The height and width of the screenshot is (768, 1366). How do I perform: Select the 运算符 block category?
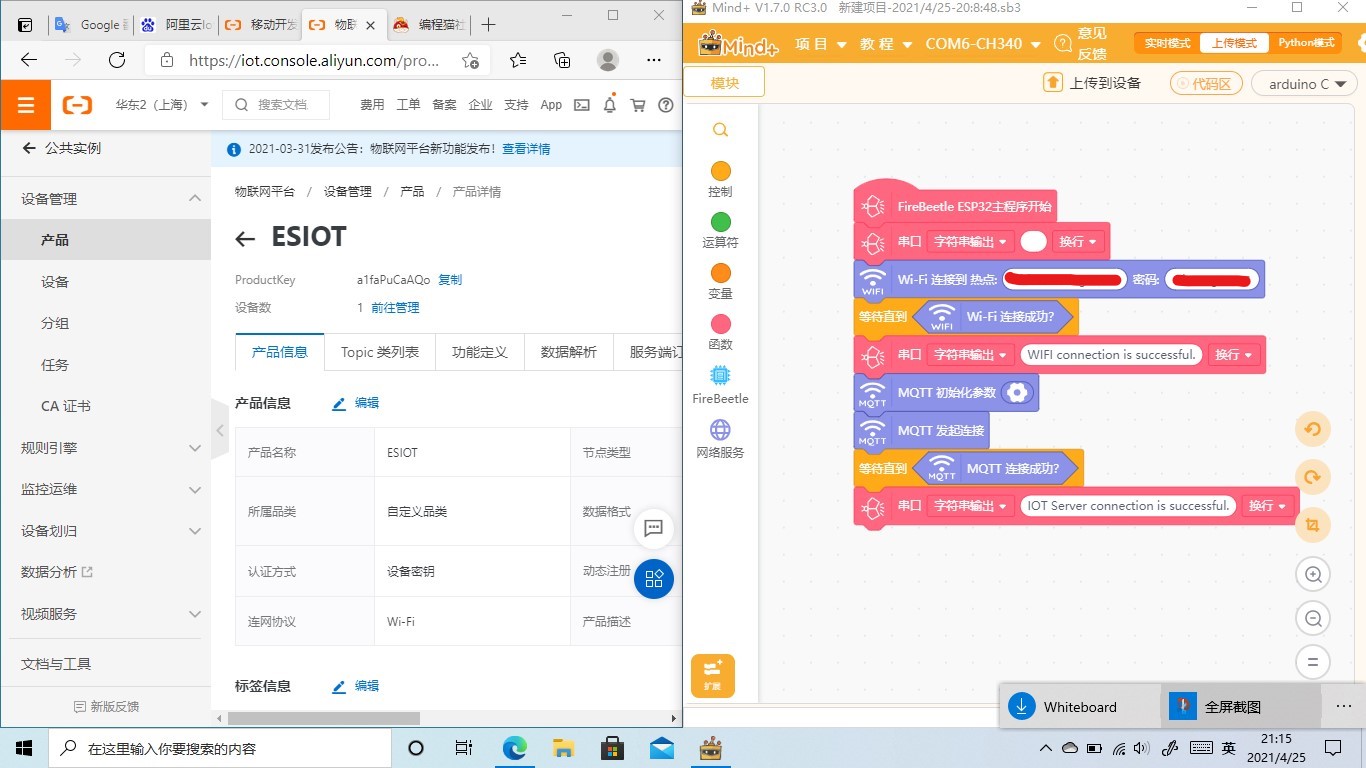pos(720,230)
